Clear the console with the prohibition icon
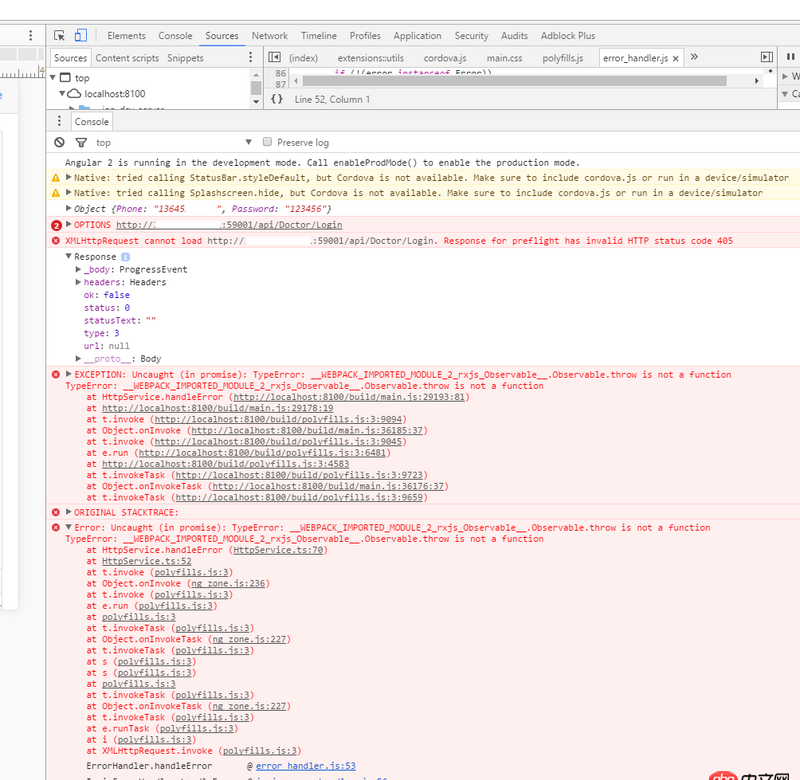Viewport: 800px width, 780px height. pyautogui.click(x=59, y=143)
